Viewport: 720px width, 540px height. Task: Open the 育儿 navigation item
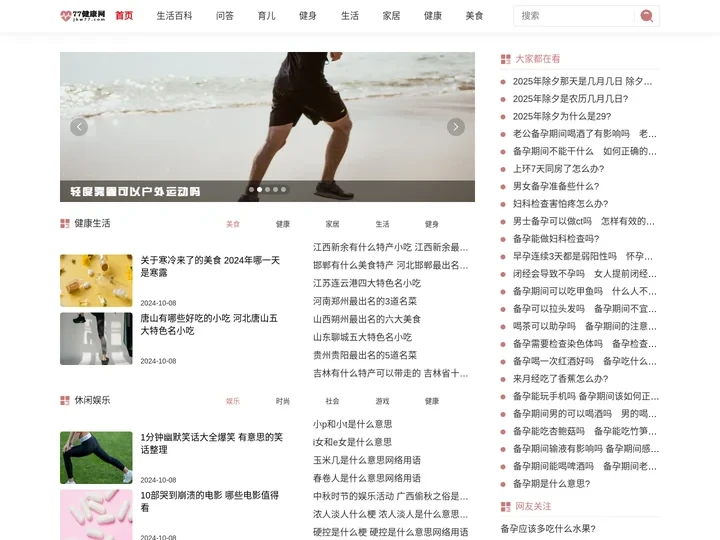(x=267, y=16)
